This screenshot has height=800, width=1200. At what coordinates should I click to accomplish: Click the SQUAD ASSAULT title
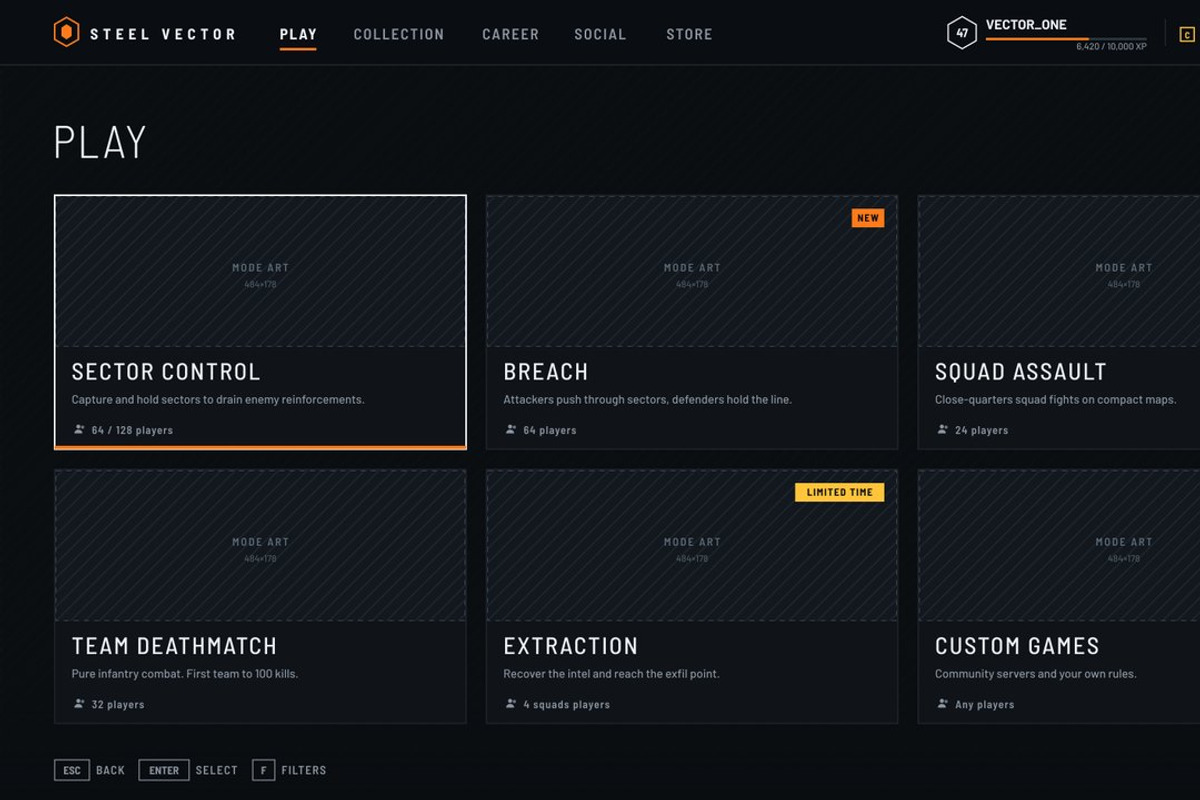pyautogui.click(x=1021, y=372)
